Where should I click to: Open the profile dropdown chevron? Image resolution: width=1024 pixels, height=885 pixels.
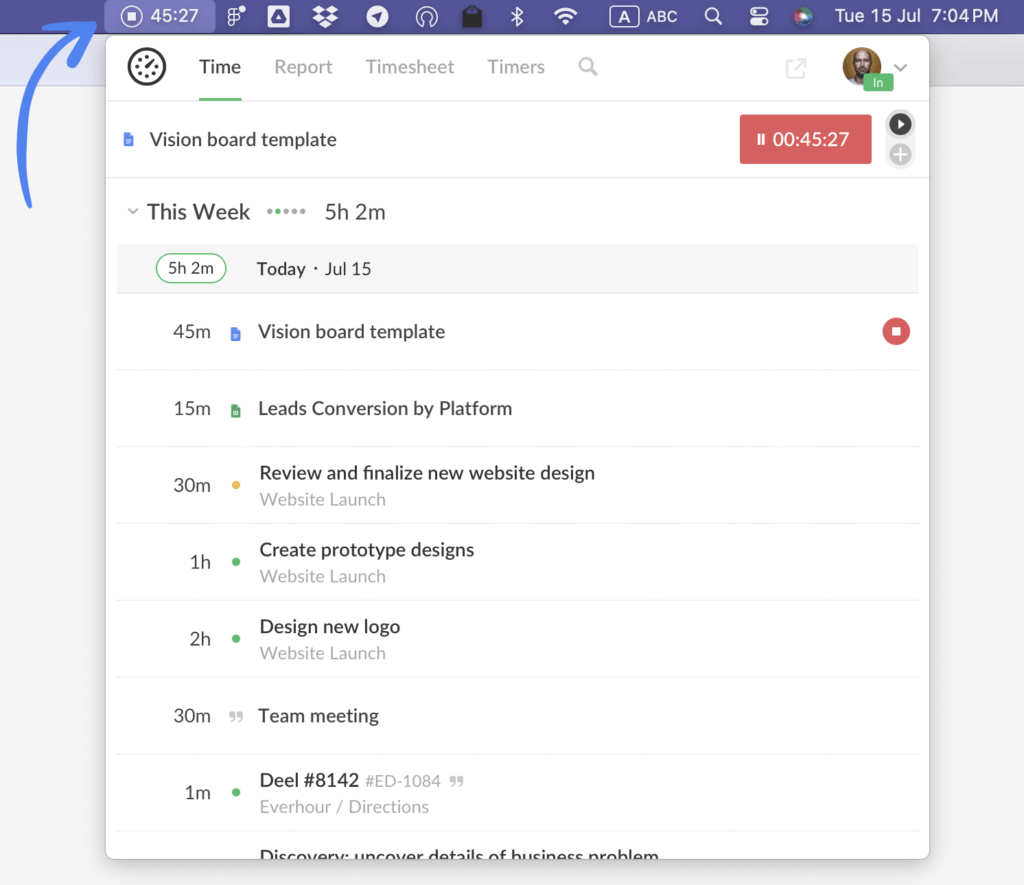point(900,68)
